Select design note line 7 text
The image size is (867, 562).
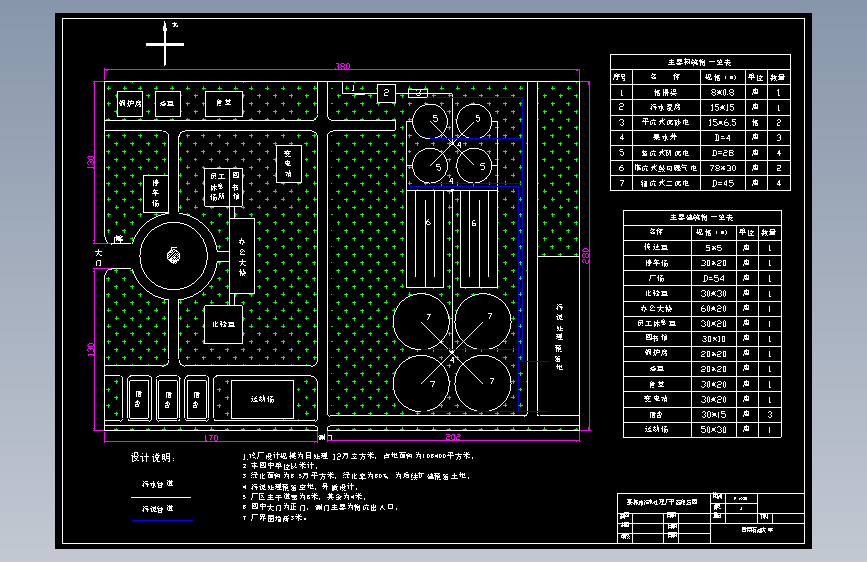(275, 518)
